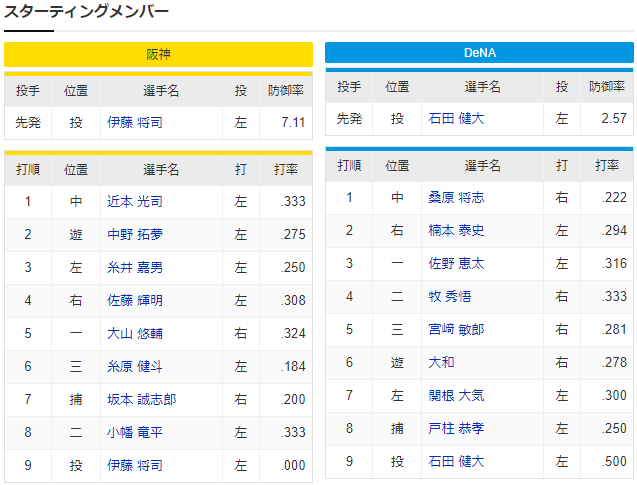
Task: Click batting average .308 for 佐藤 輝明
Action: click(293, 300)
